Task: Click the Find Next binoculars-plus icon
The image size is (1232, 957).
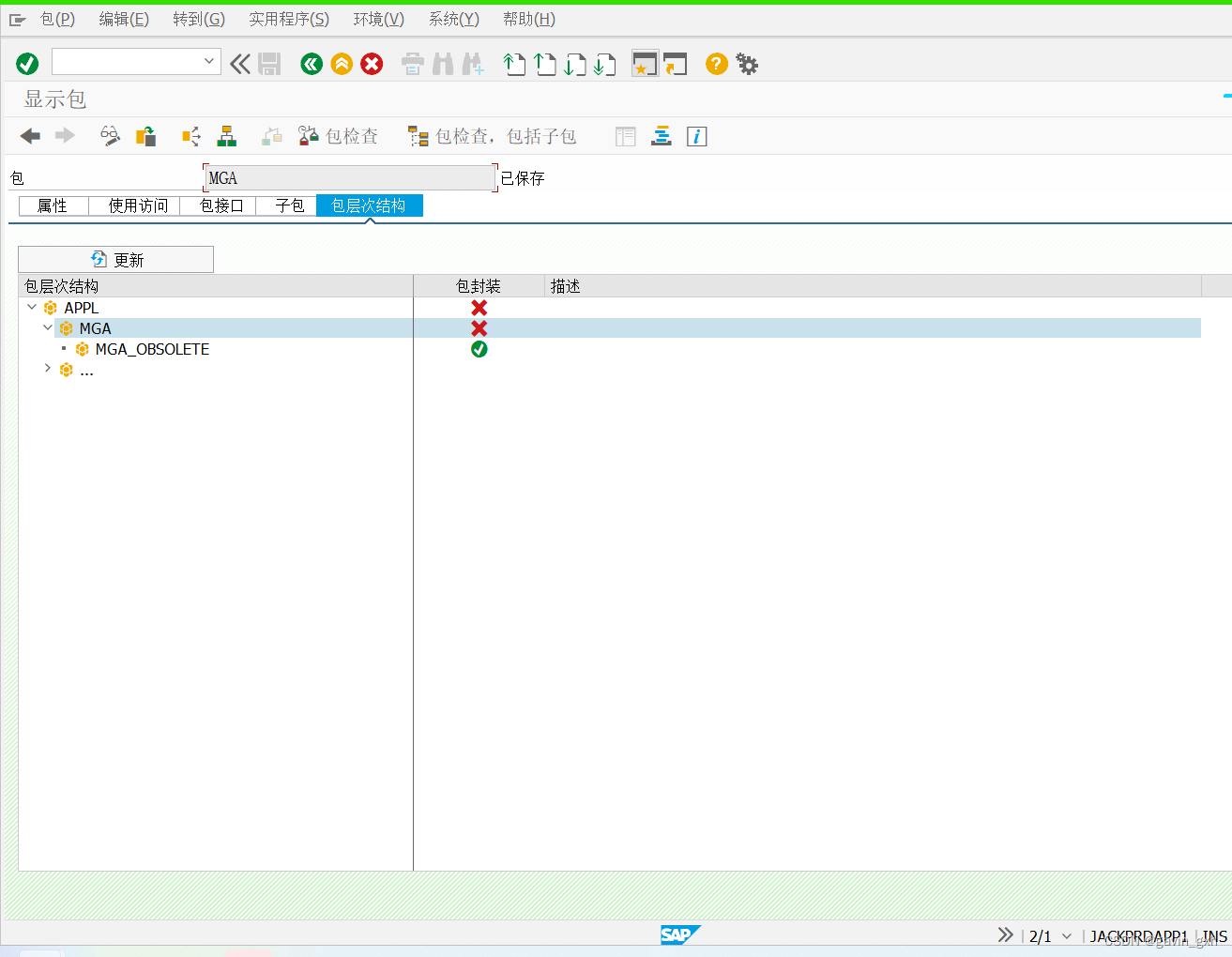Action: (473, 64)
